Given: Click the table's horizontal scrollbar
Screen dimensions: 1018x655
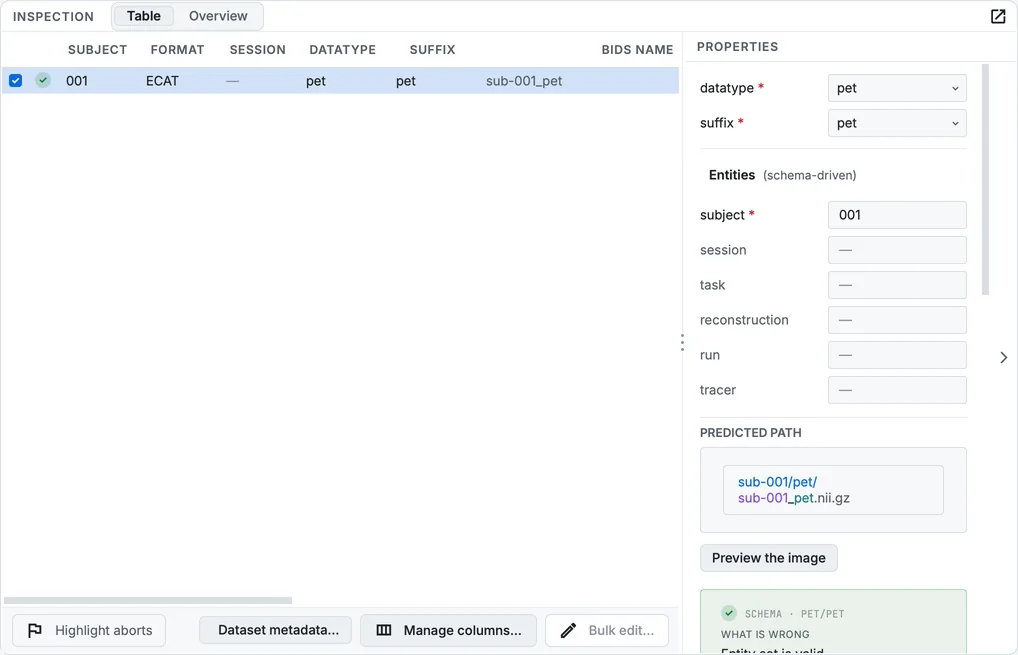Looking at the screenshot, I should click(148, 600).
